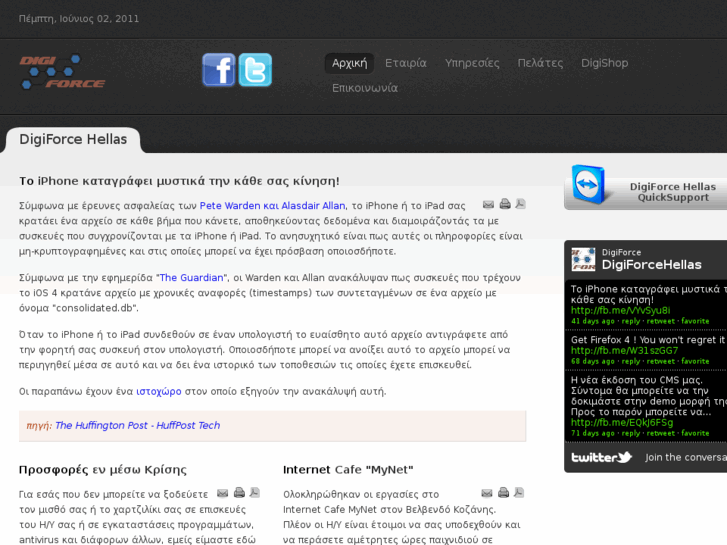Image resolution: width=727 pixels, height=545 pixels.
Task: Click reply on the 71 days ago tweet
Action: 631,433
